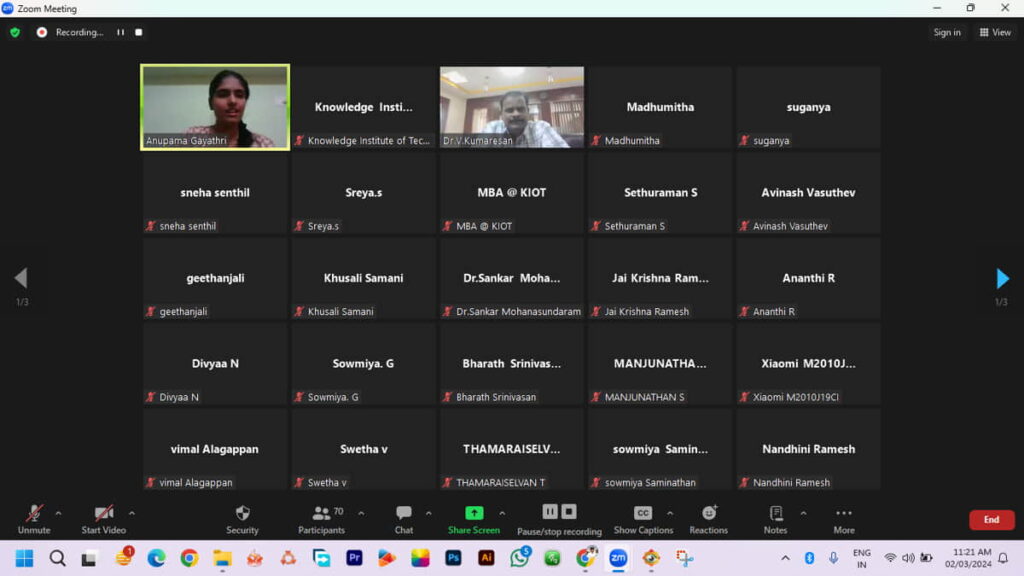Click Divyaa N muted mic icon
The image size is (1024, 576).
tap(151, 397)
